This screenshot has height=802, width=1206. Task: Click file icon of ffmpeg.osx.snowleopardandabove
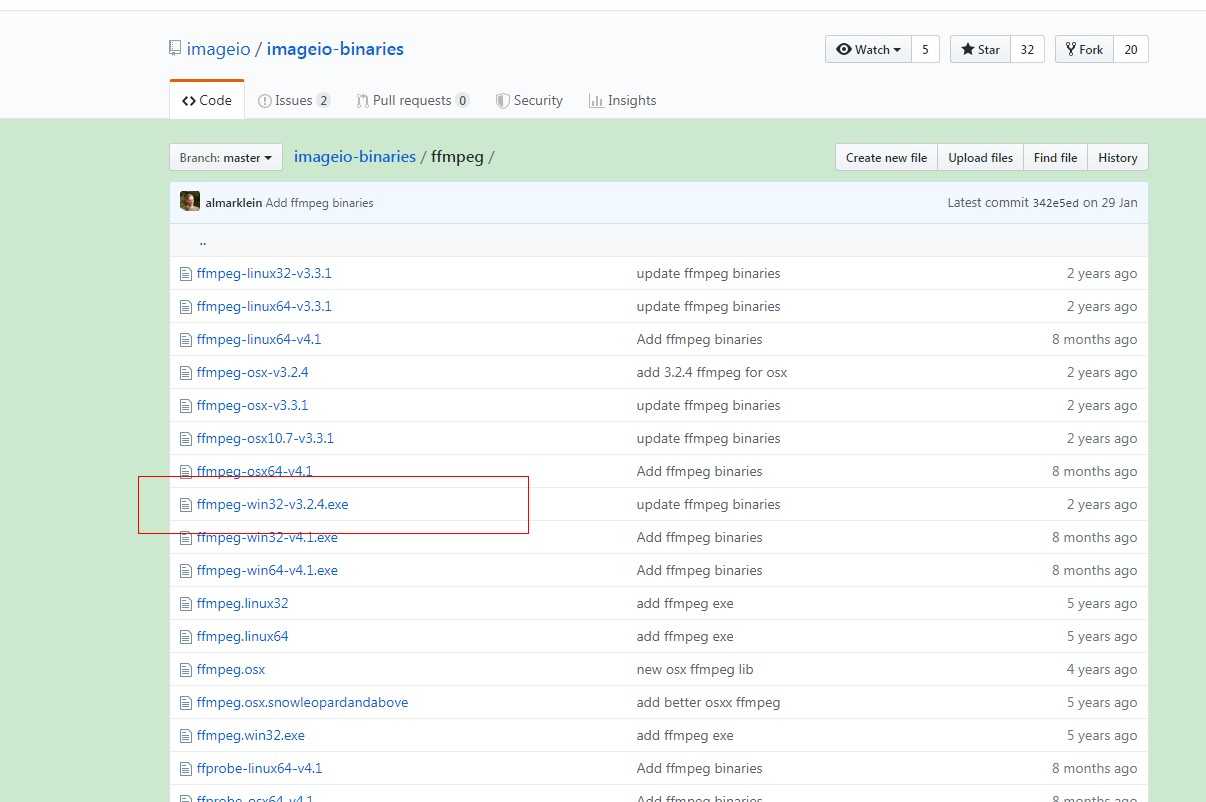click(x=185, y=702)
